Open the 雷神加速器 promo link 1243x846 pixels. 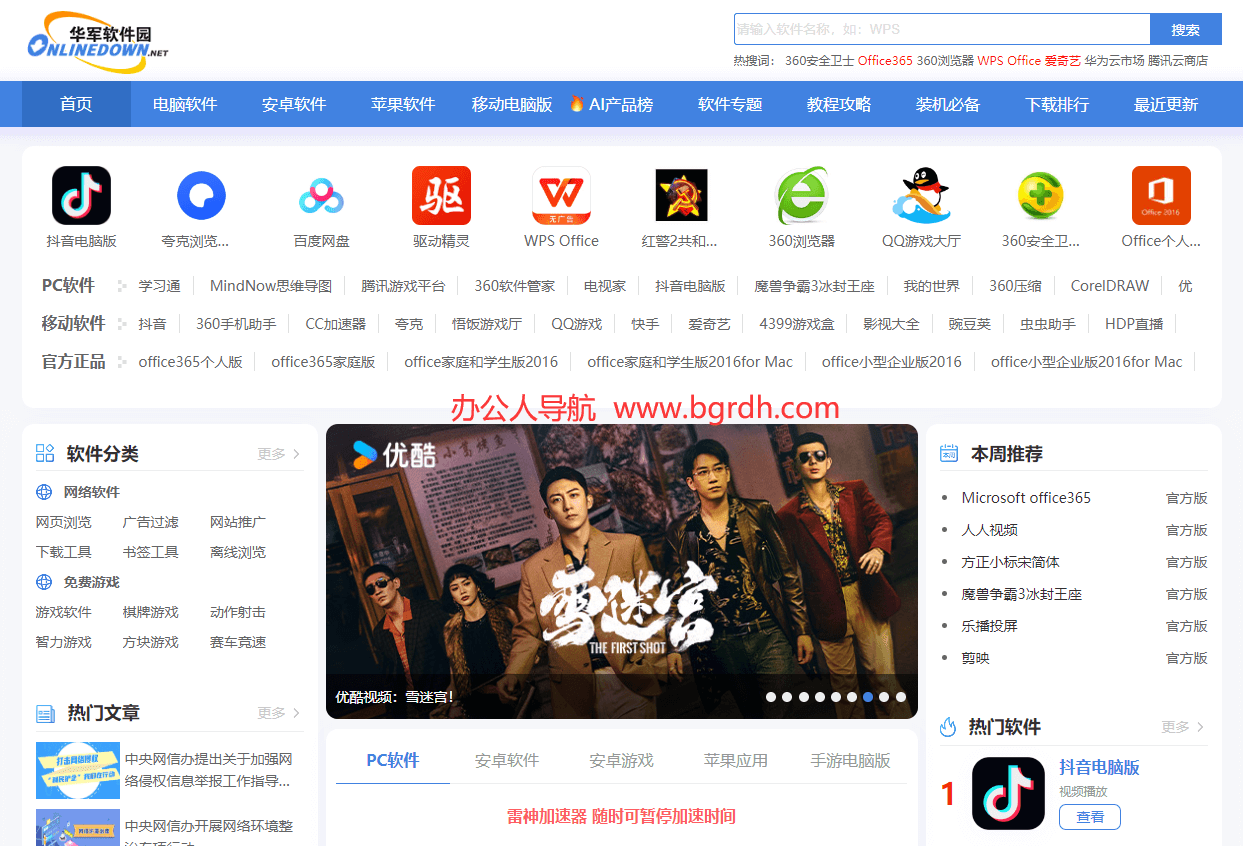pyautogui.click(x=621, y=816)
